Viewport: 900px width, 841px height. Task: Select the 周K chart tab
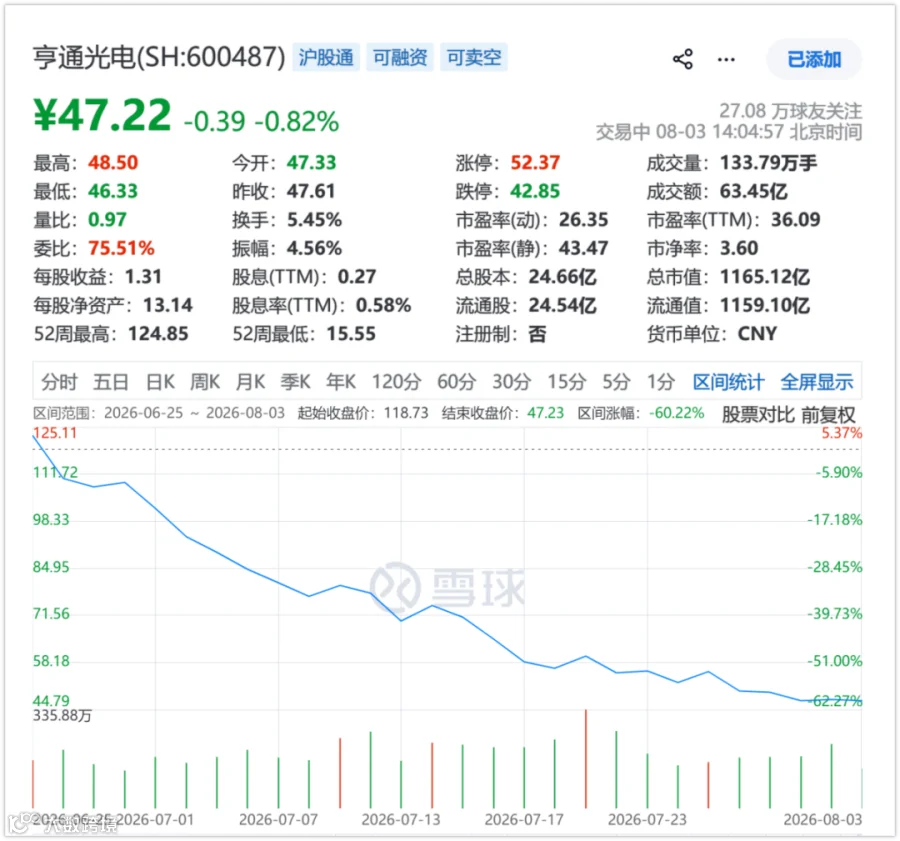pos(205,382)
